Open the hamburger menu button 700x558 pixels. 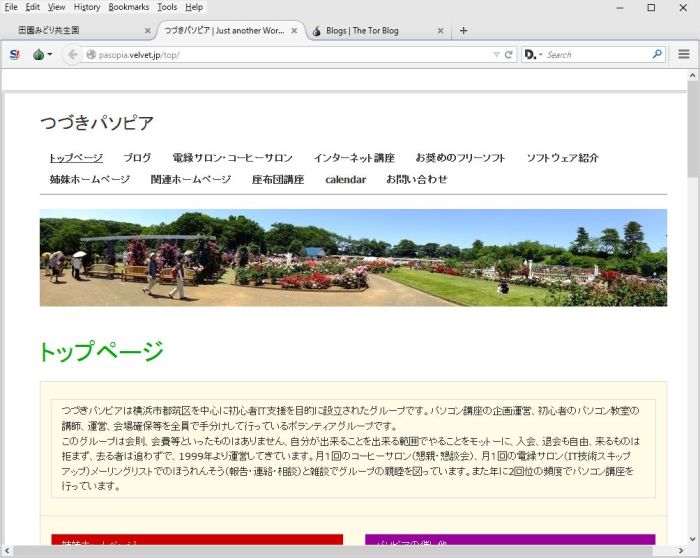[x=684, y=54]
